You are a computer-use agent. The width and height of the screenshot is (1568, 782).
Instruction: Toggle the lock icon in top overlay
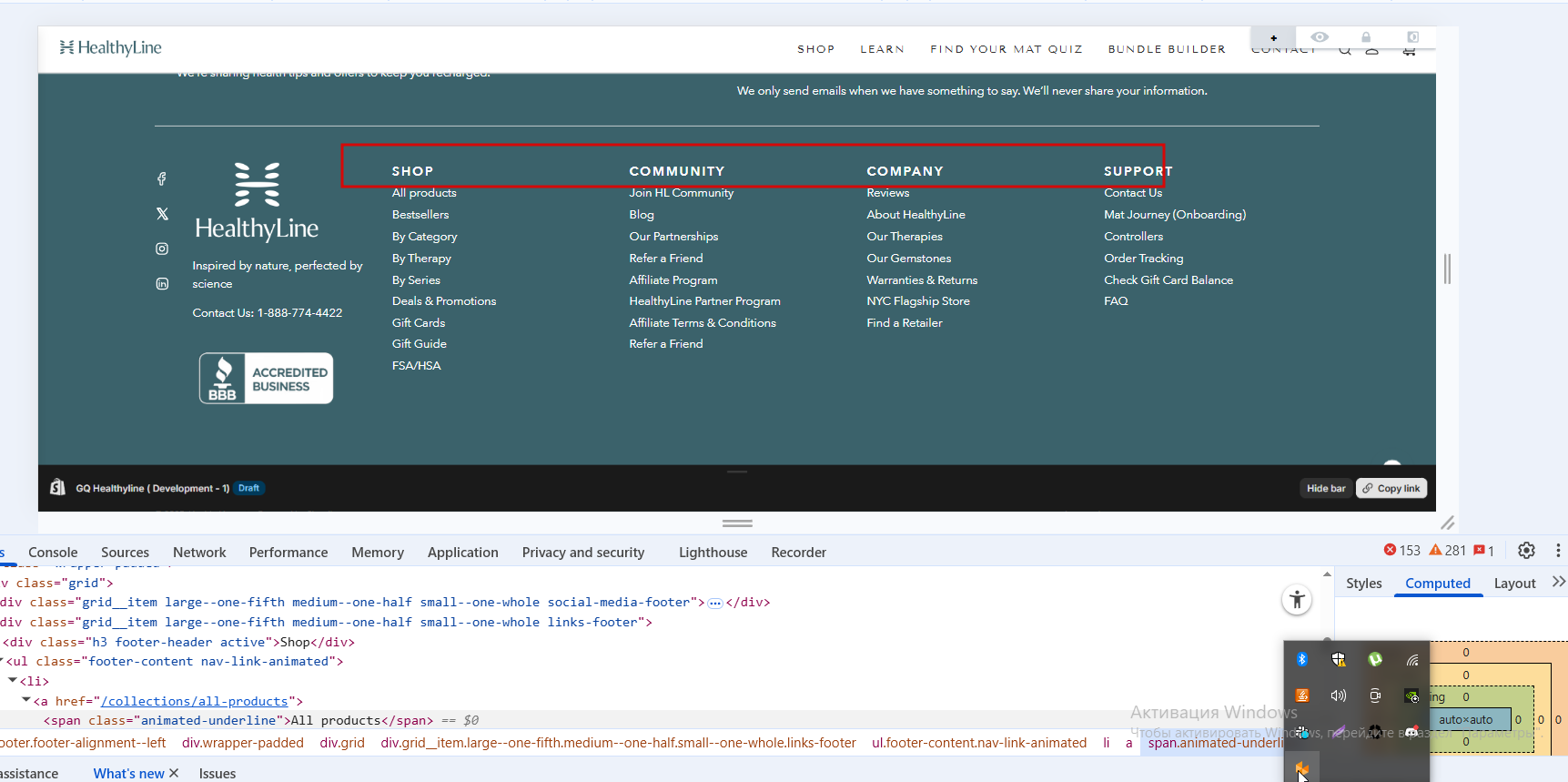click(1366, 37)
